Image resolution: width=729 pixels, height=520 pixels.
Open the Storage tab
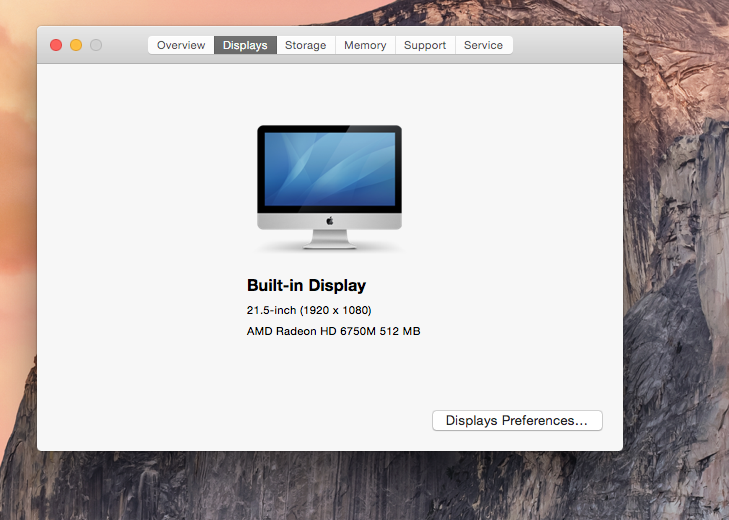click(x=305, y=45)
